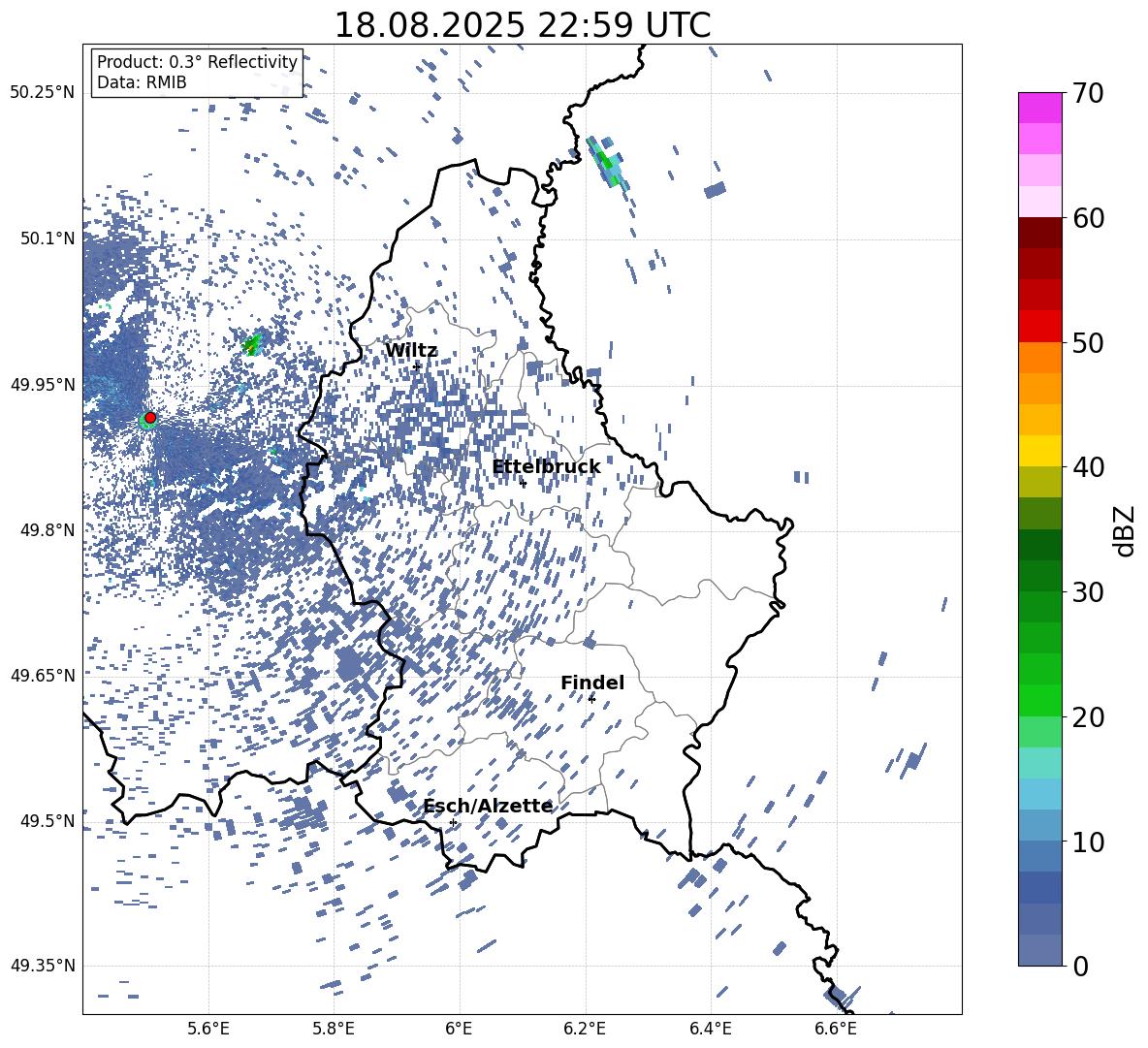Click the dBZ colorbar axis label
This screenshot has height=1048, width=1148.
pyautogui.click(x=1126, y=530)
